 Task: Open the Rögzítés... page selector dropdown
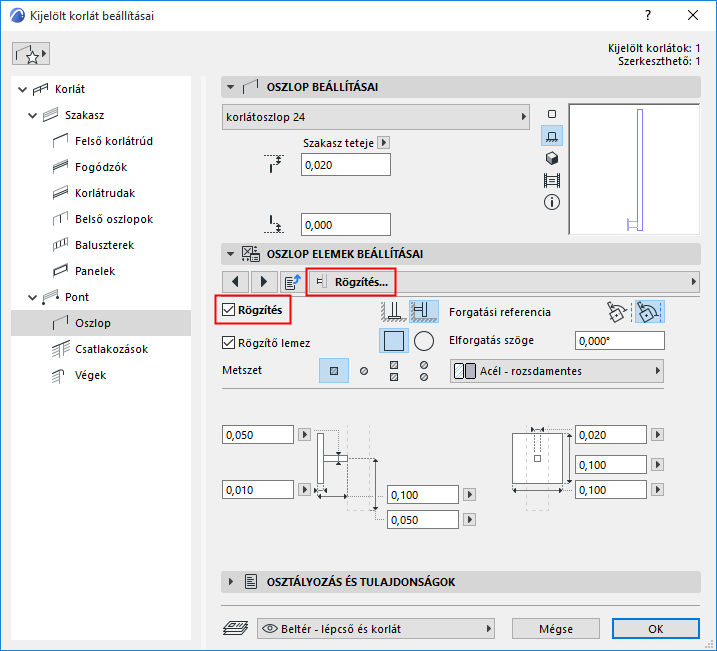[x=504, y=282]
